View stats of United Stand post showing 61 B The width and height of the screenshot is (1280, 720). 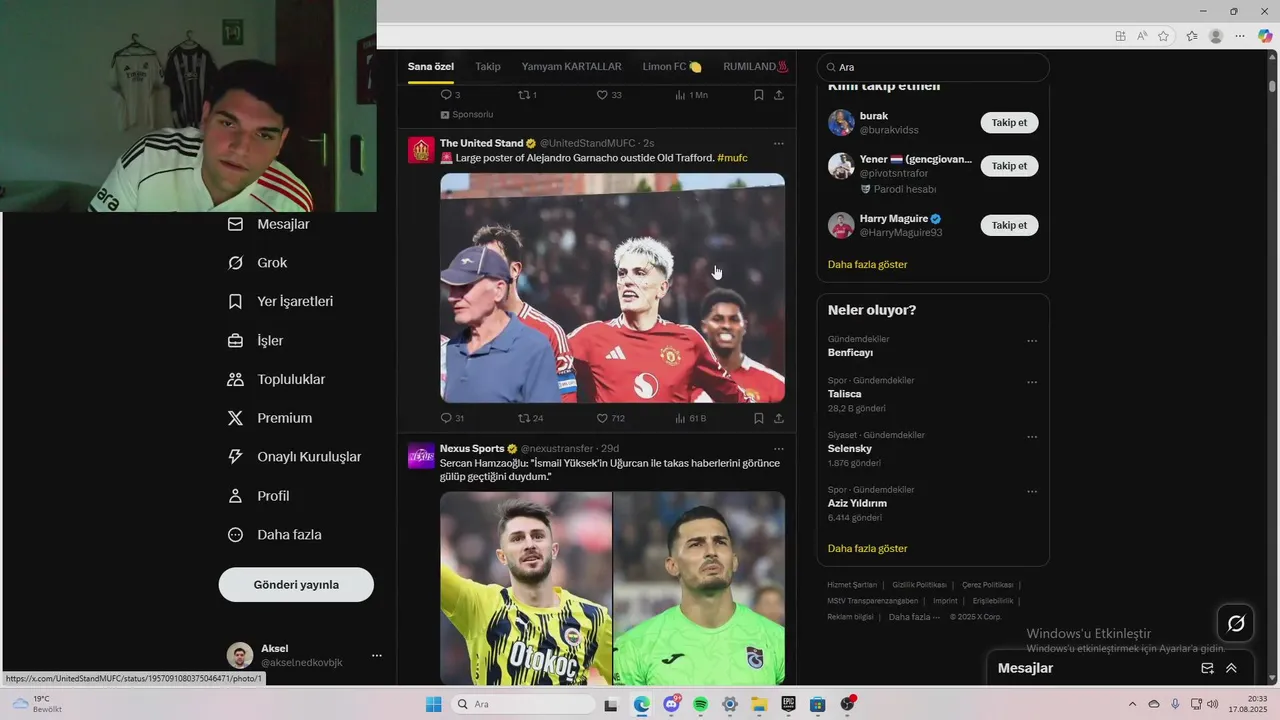(690, 418)
